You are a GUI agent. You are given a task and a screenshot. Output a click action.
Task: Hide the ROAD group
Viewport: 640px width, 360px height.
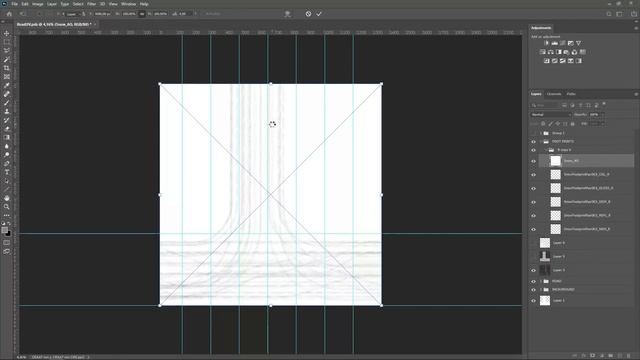533,281
